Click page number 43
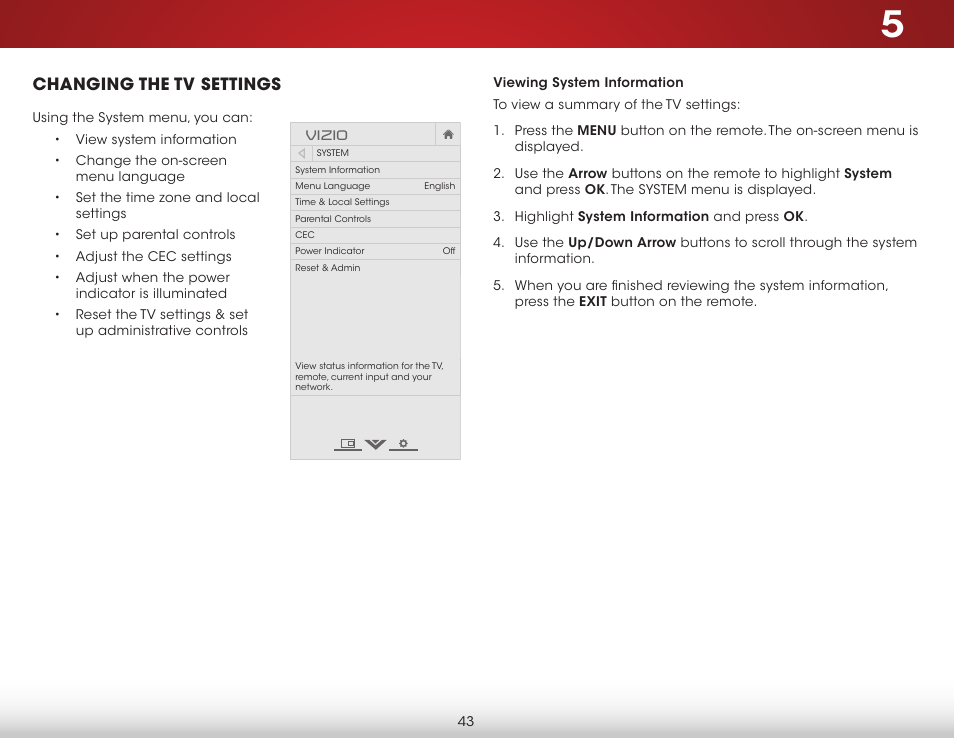Viewport: 954px width, 738px height. (465, 721)
